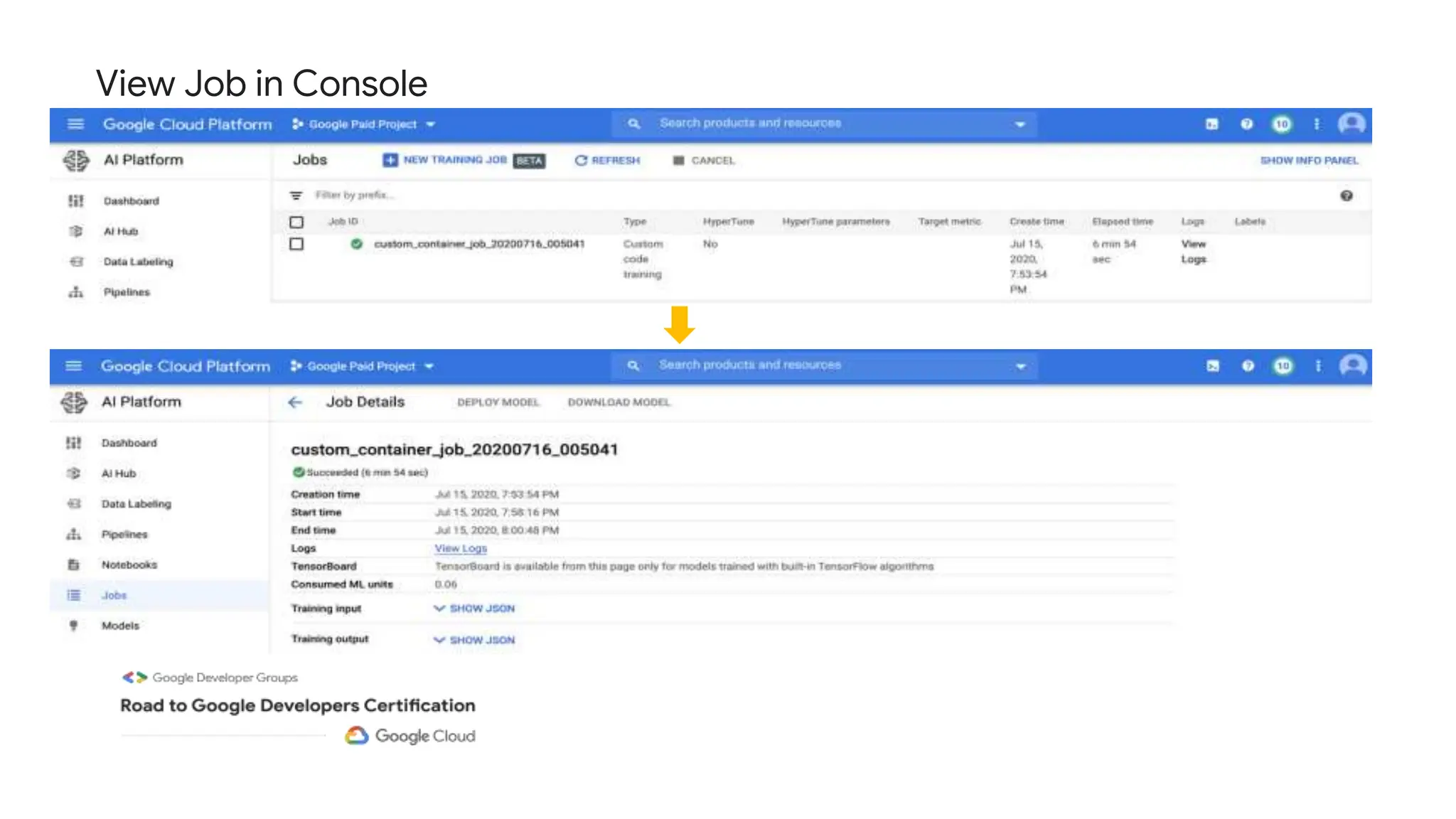Click search products field in top console
Screen dimensions: 1456x819
tap(823, 124)
